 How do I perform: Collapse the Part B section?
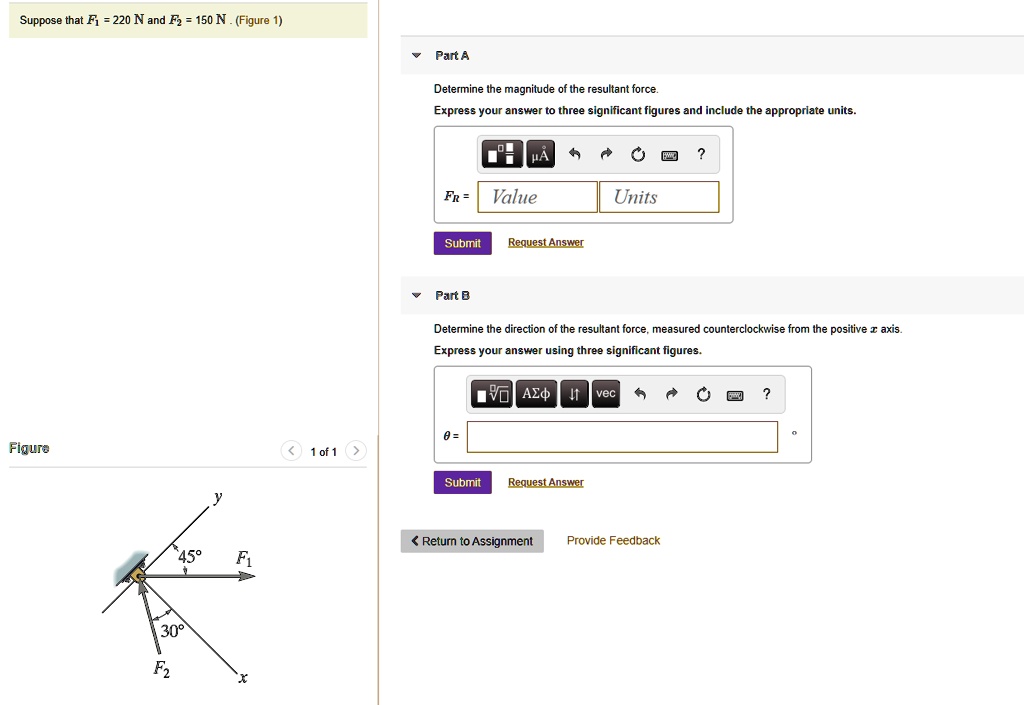[x=416, y=295]
